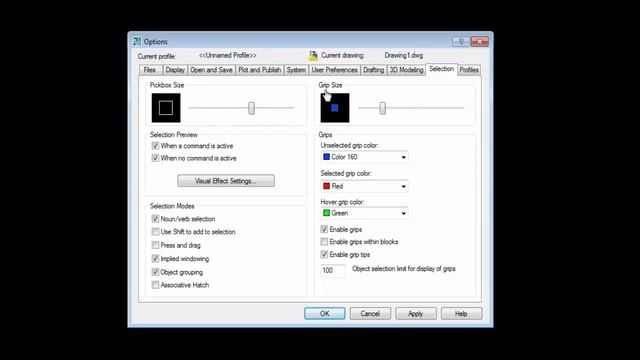
Task: Enable Press and drag checkbox
Action: click(155, 245)
